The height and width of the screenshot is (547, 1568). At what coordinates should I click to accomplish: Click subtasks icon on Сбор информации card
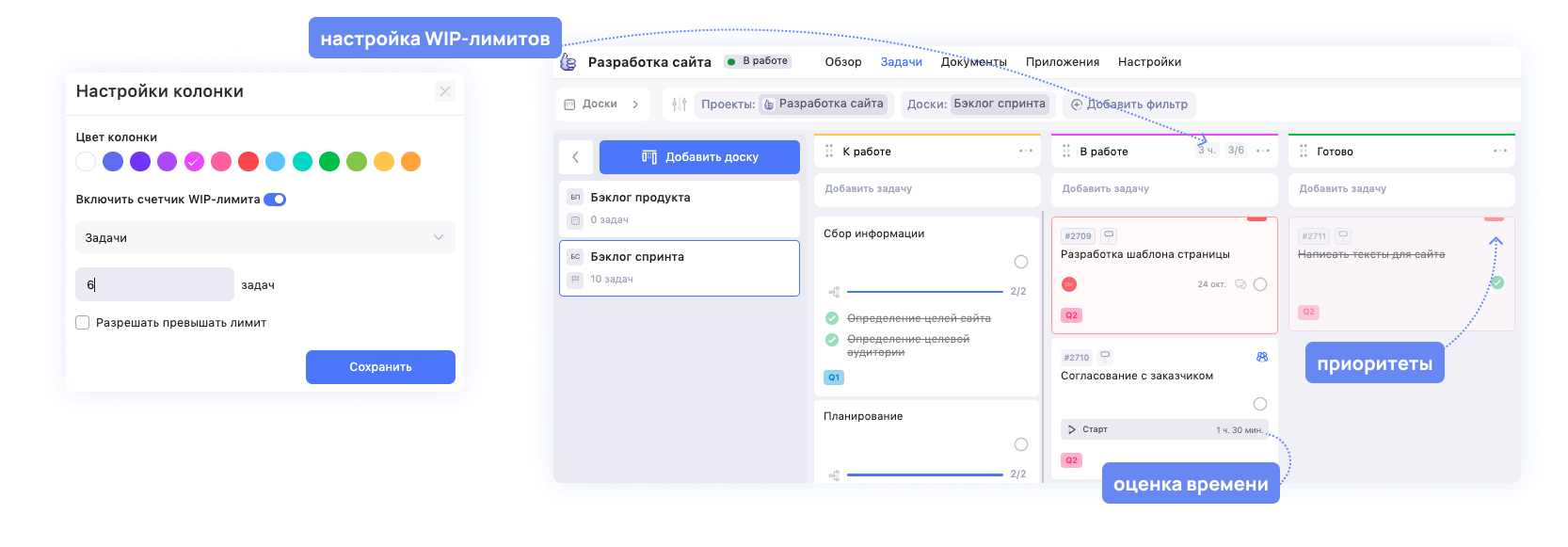pyautogui.click(x=834, y=292)
